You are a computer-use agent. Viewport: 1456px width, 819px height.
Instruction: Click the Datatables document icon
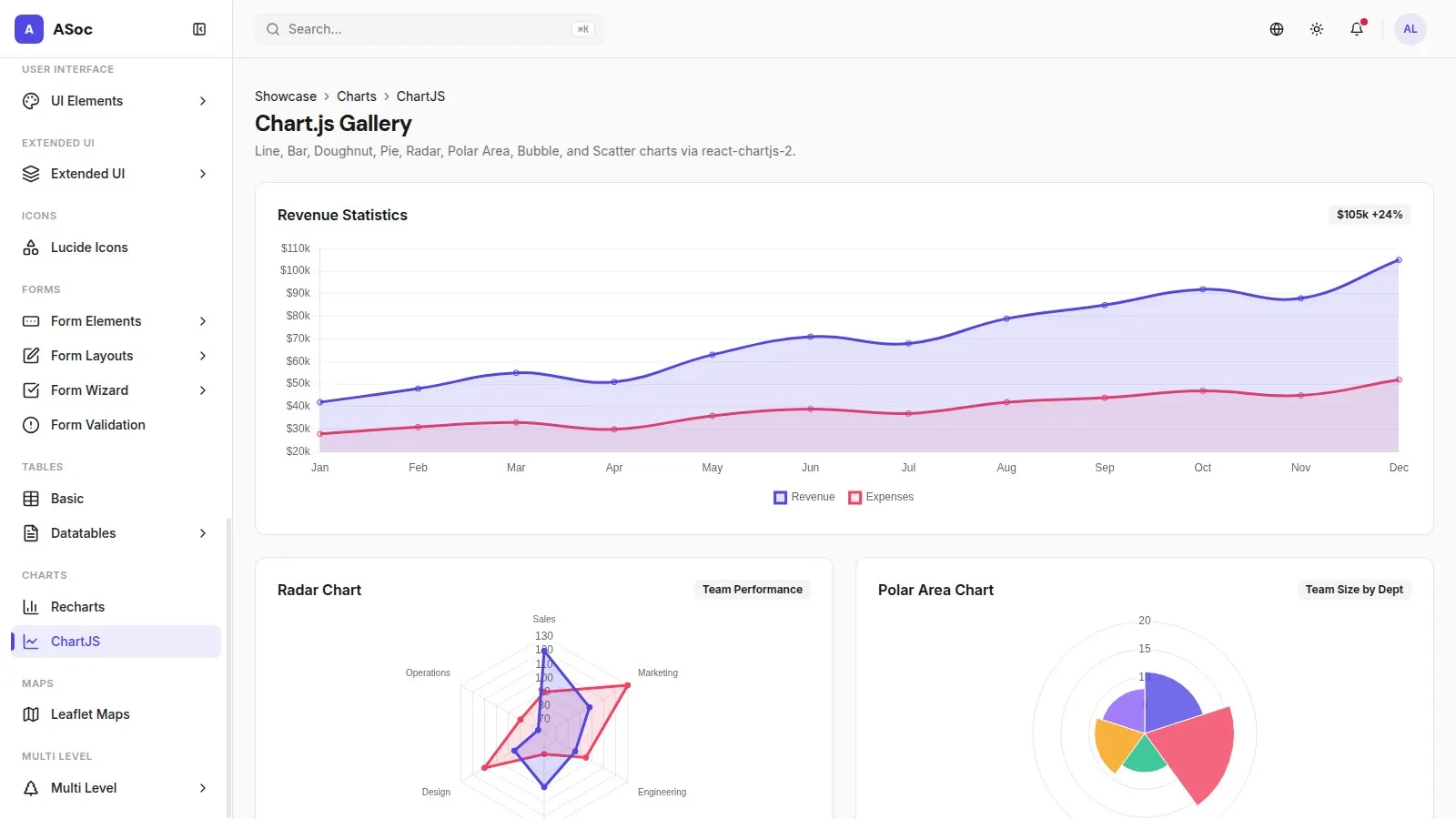coord(31,533)
